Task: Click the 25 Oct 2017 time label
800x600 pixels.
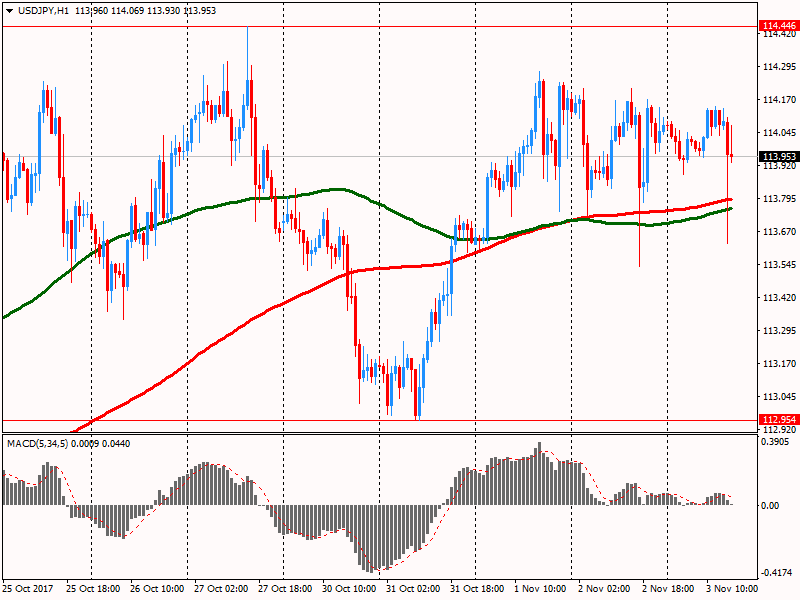Action: click(28, 589)
